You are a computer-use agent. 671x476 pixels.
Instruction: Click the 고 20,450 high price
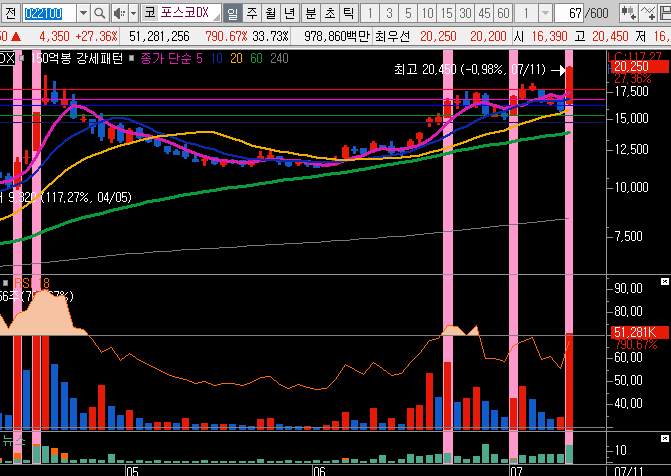pos(600,37)
